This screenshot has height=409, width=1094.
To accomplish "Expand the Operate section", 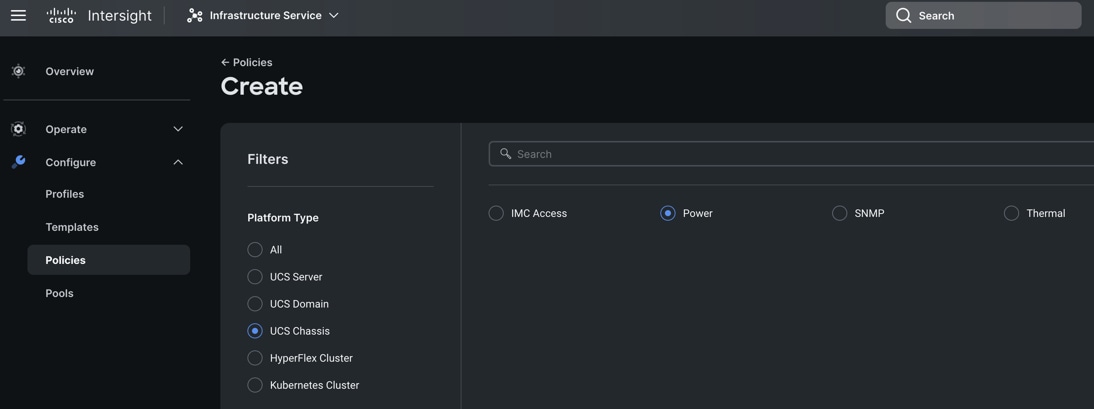I will (x=178, y=129).
